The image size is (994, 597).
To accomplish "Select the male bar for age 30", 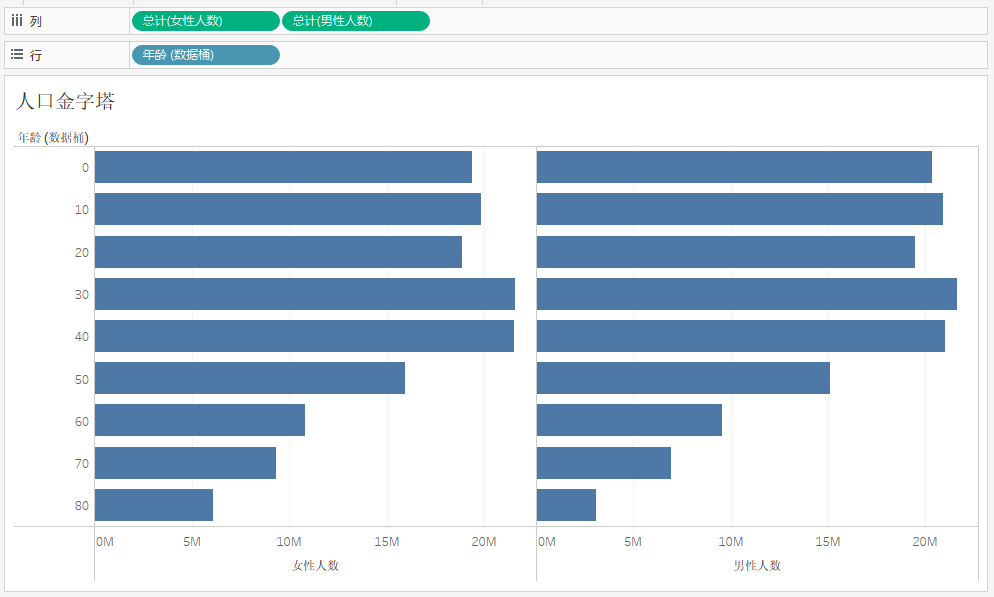I will [x=747, y=294].
